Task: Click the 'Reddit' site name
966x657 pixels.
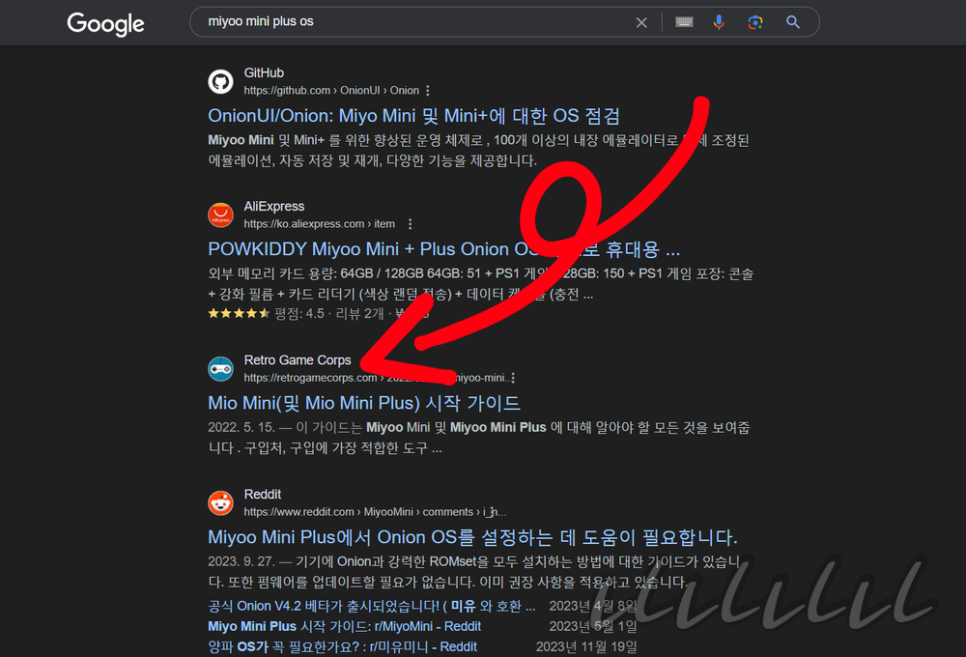Action: coord(262,494)
